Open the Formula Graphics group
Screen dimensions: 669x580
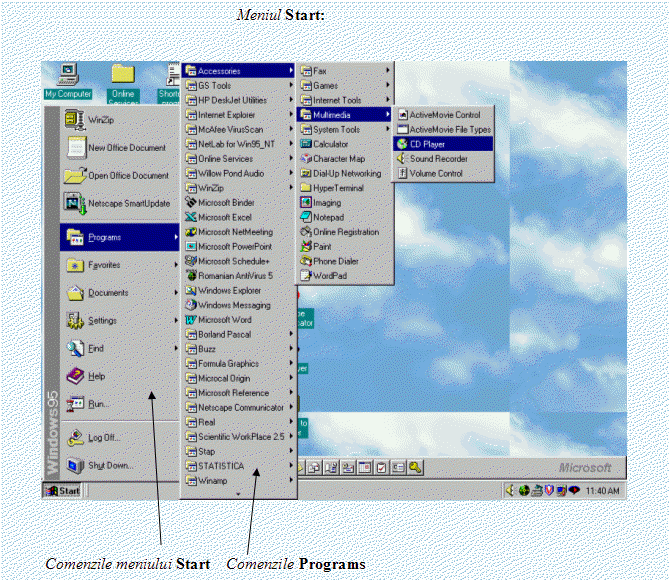[x=239, y=364]
